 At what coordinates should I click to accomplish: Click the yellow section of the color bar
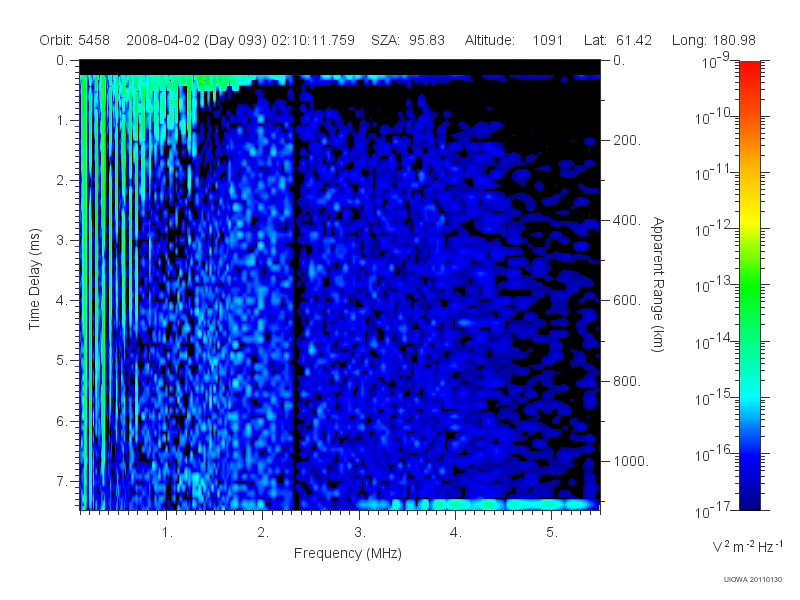749,217
